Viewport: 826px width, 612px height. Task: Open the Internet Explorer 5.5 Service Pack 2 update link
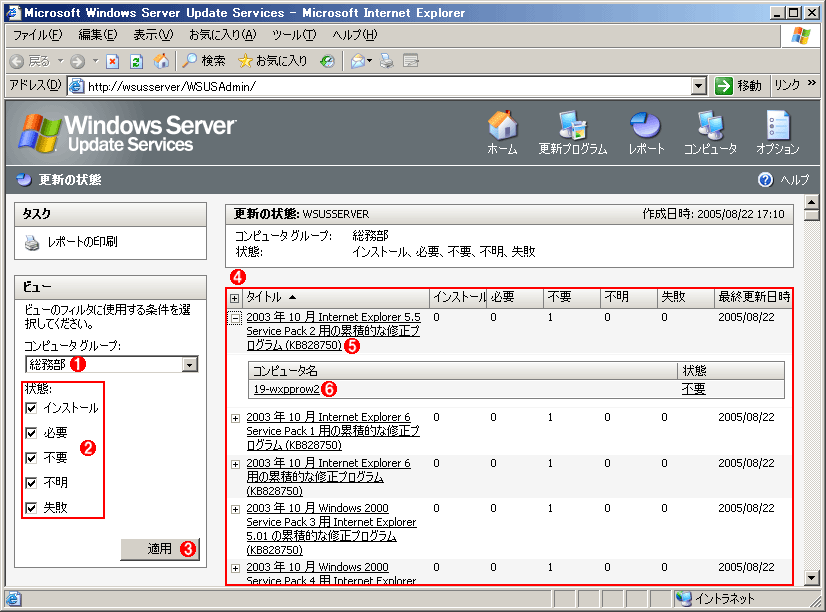pos(333,331)
